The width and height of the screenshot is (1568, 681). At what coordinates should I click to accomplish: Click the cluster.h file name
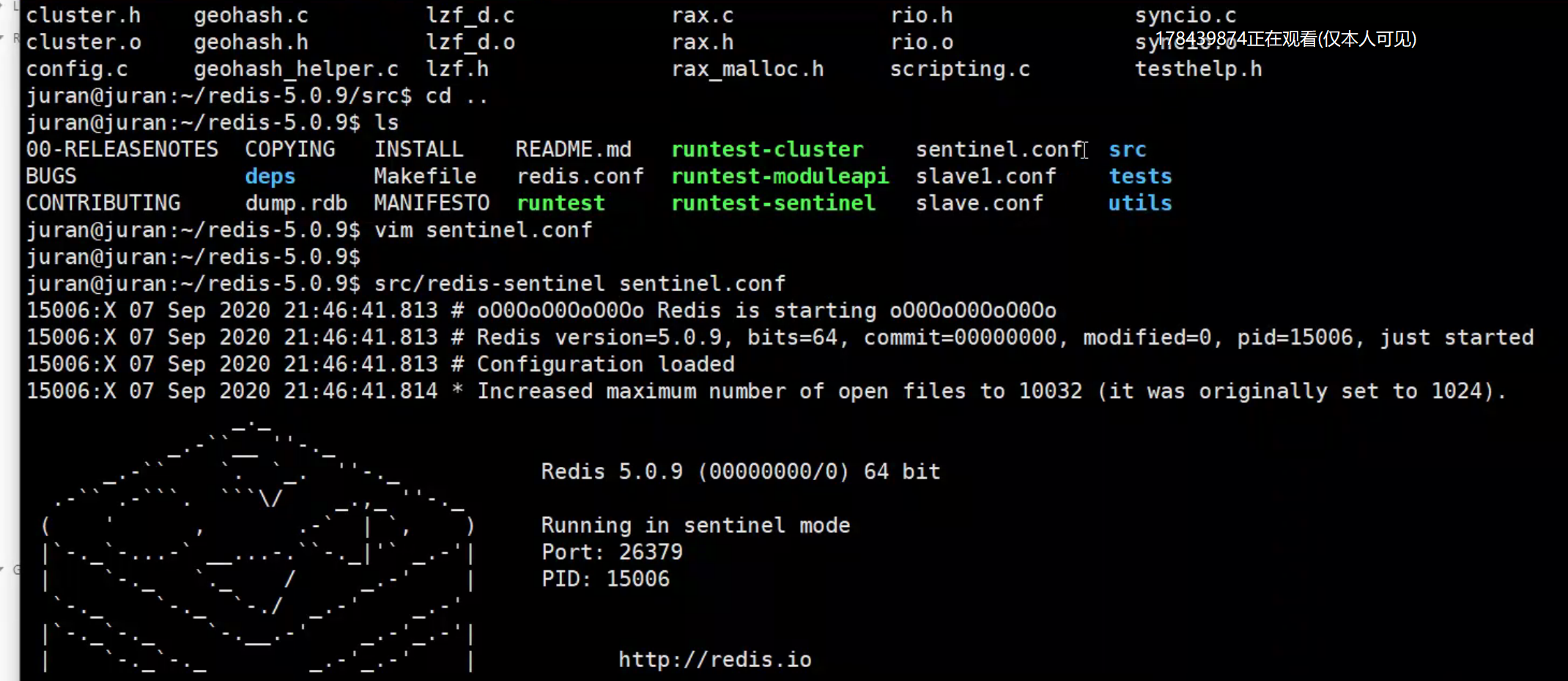click(84, 15)
